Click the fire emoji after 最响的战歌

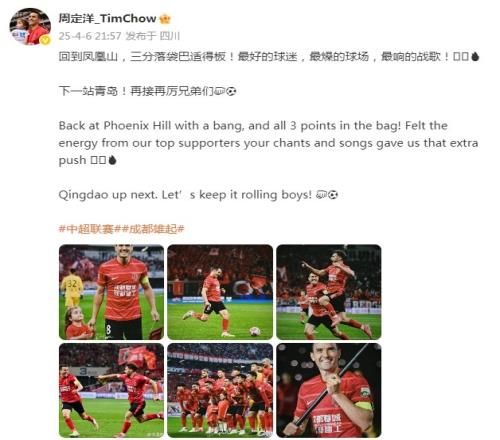coord(475,57)
